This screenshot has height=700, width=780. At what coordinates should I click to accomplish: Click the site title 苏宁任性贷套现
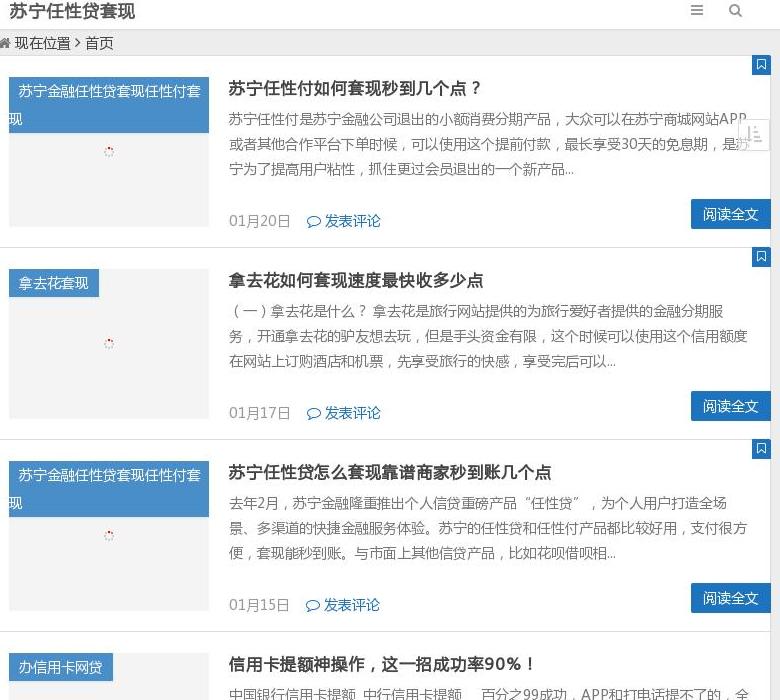pos(72,11)
